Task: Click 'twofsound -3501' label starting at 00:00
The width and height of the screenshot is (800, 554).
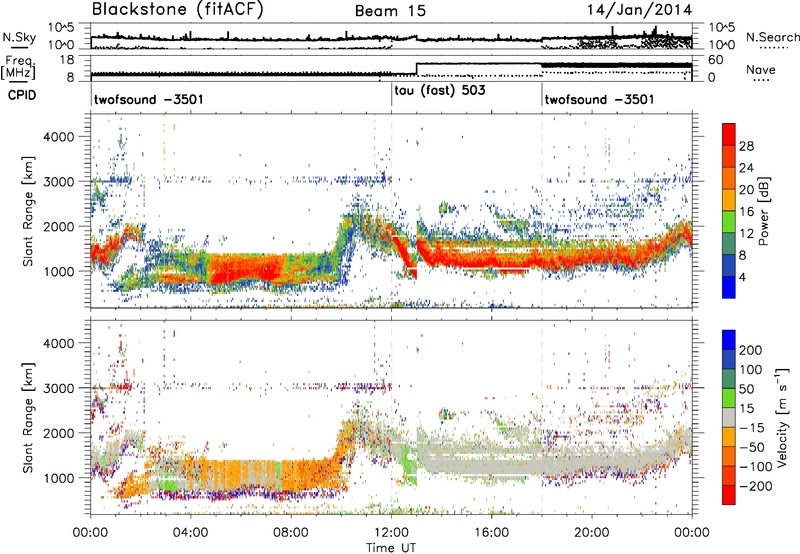Action: (x=148, y=99)
